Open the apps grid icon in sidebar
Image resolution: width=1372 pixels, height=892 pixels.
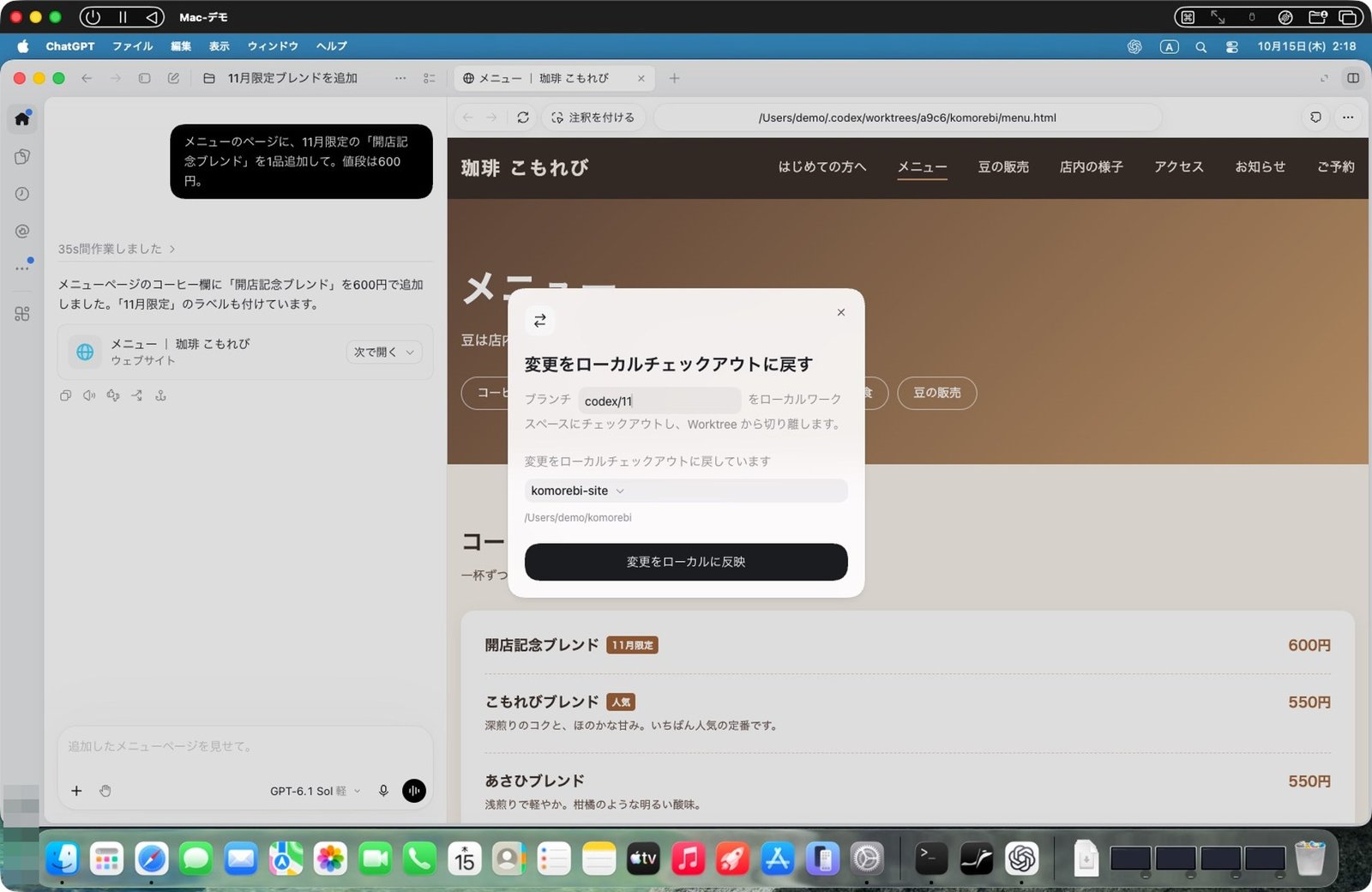[22, 314]
